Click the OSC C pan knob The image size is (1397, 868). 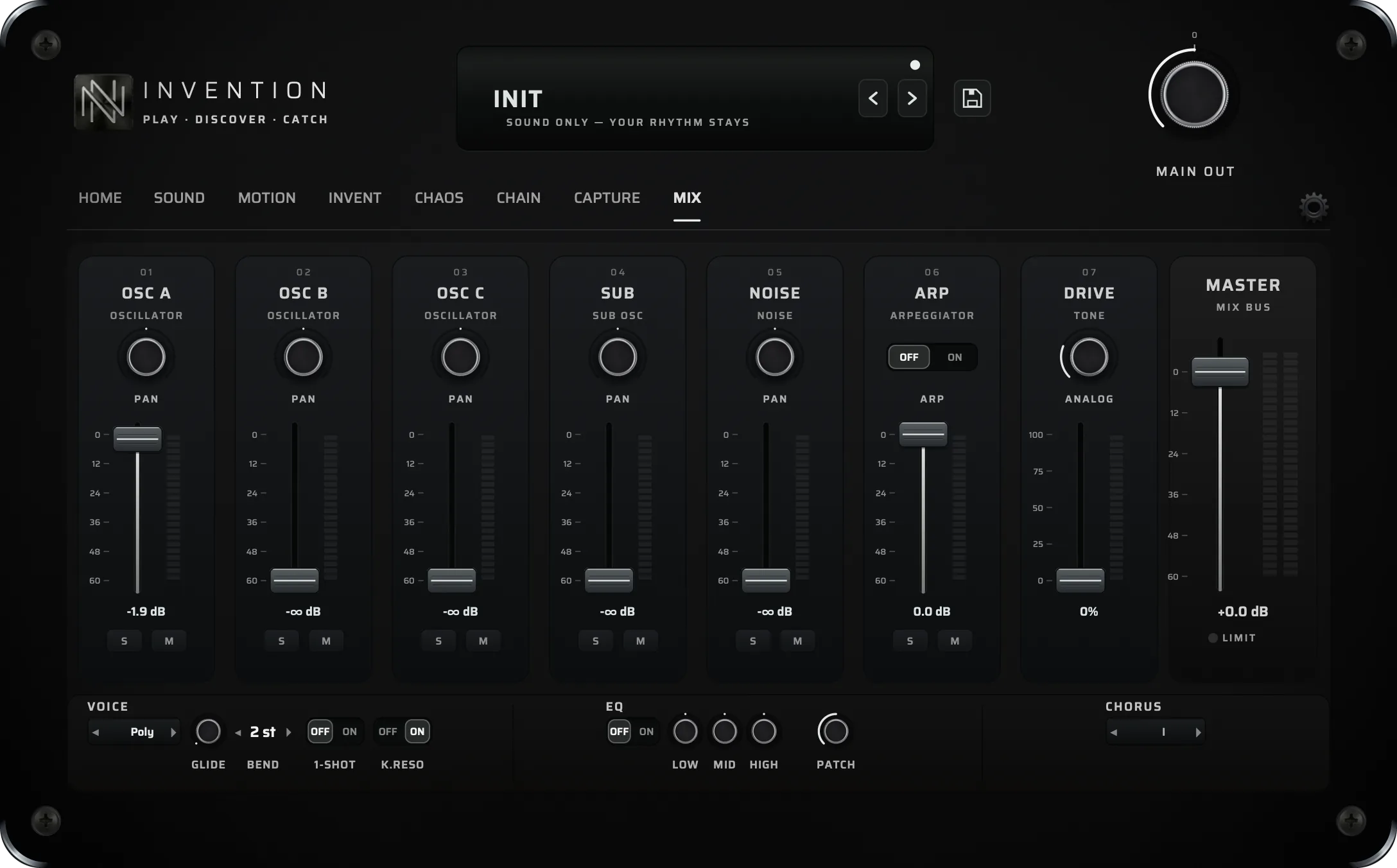(x=460, y=357)
